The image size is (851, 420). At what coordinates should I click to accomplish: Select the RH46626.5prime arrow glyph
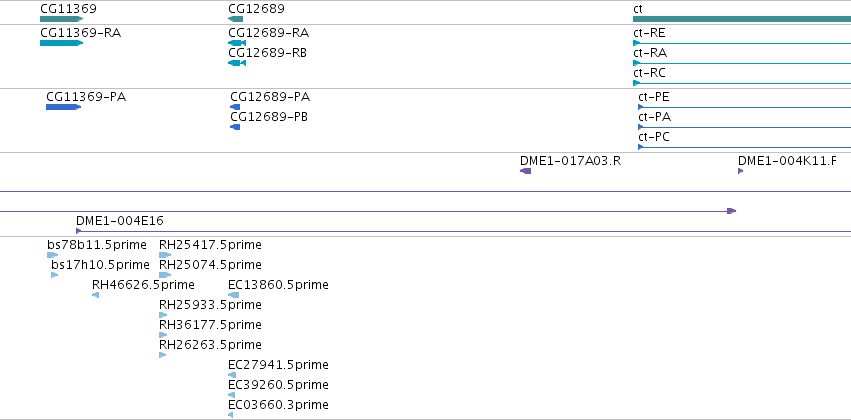[x=96, y=295]
